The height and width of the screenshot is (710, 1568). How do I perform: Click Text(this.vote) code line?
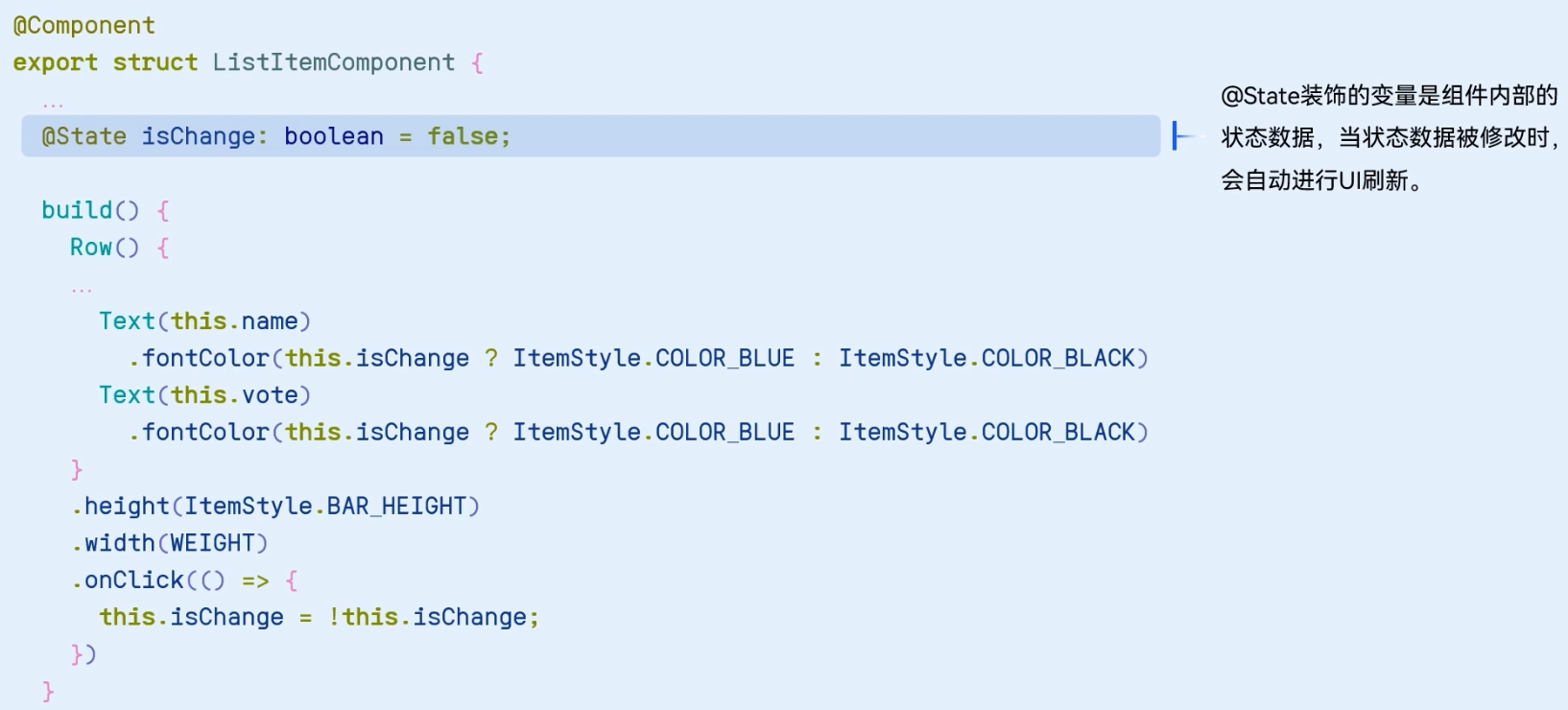coord(205,395)
